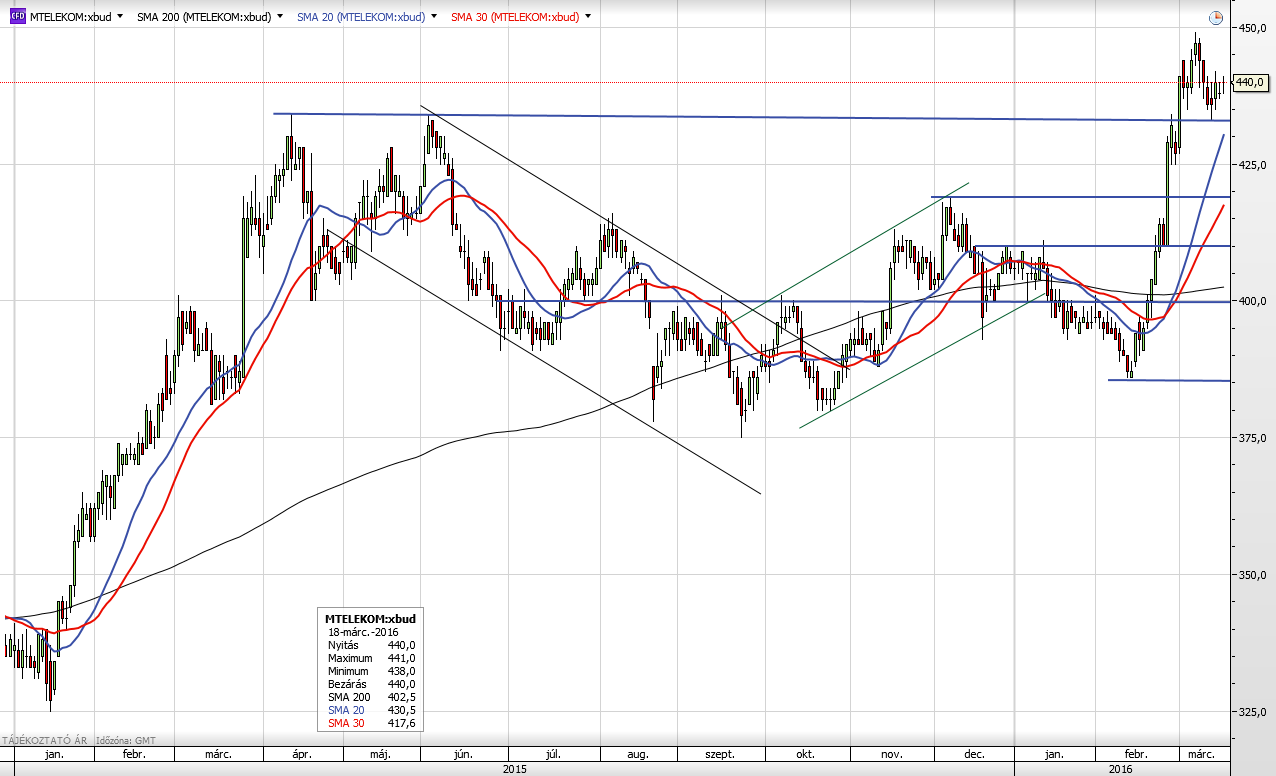Click the TÁJÉKOZTATÓ ÁR label
1276x776 pixels.
tap(44, 740)
